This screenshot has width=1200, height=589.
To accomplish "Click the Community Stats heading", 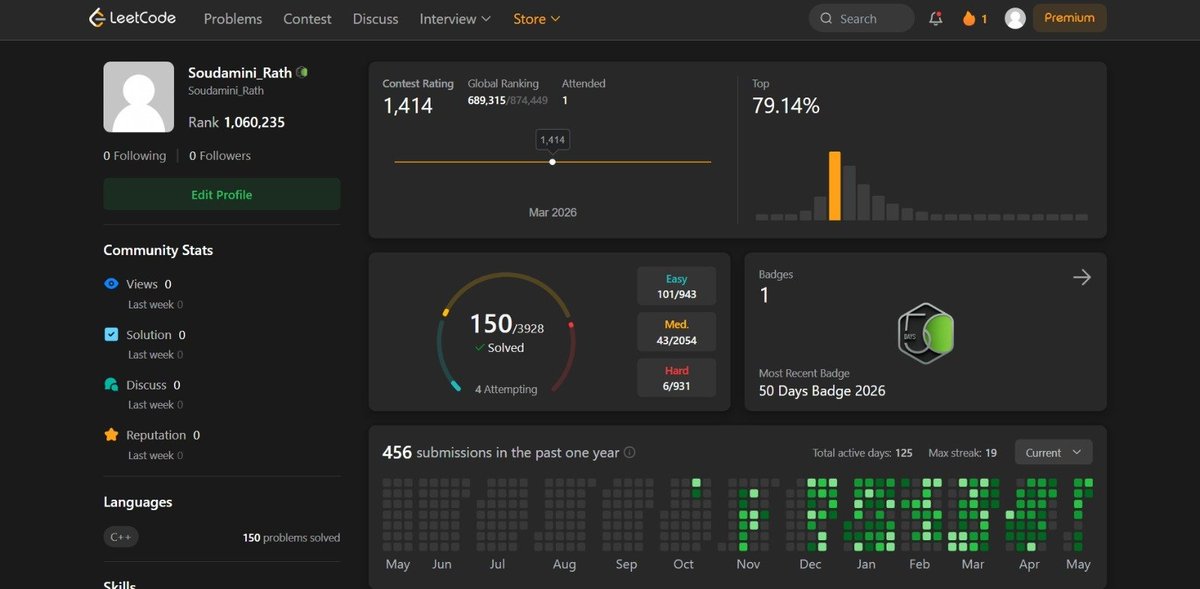I will (158, 250).
